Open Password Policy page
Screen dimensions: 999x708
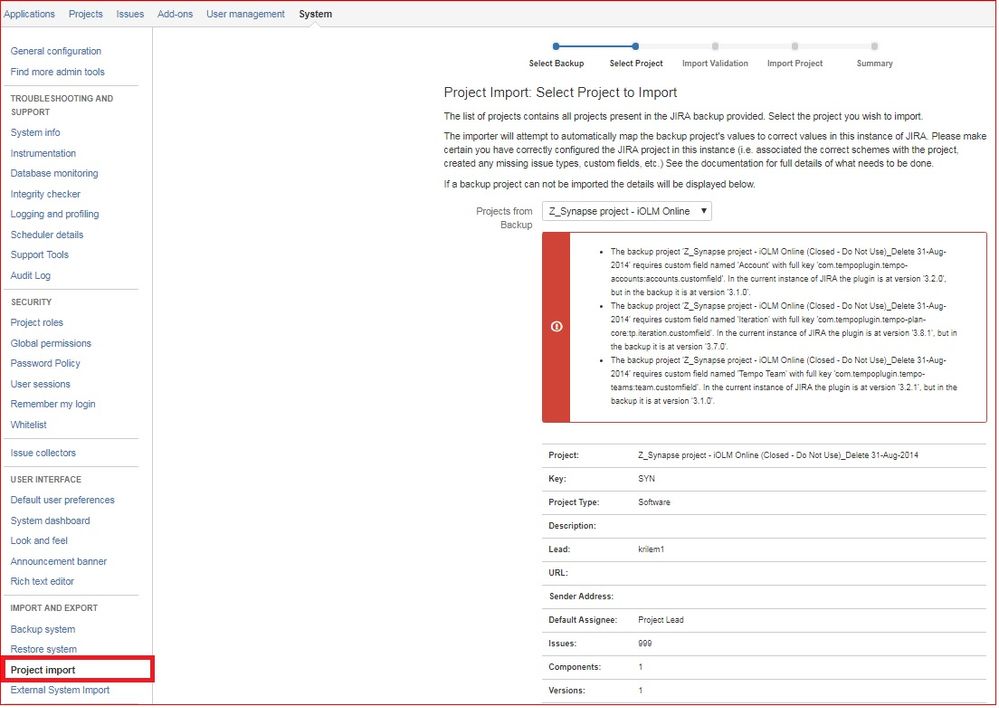(x=45, y=363)
